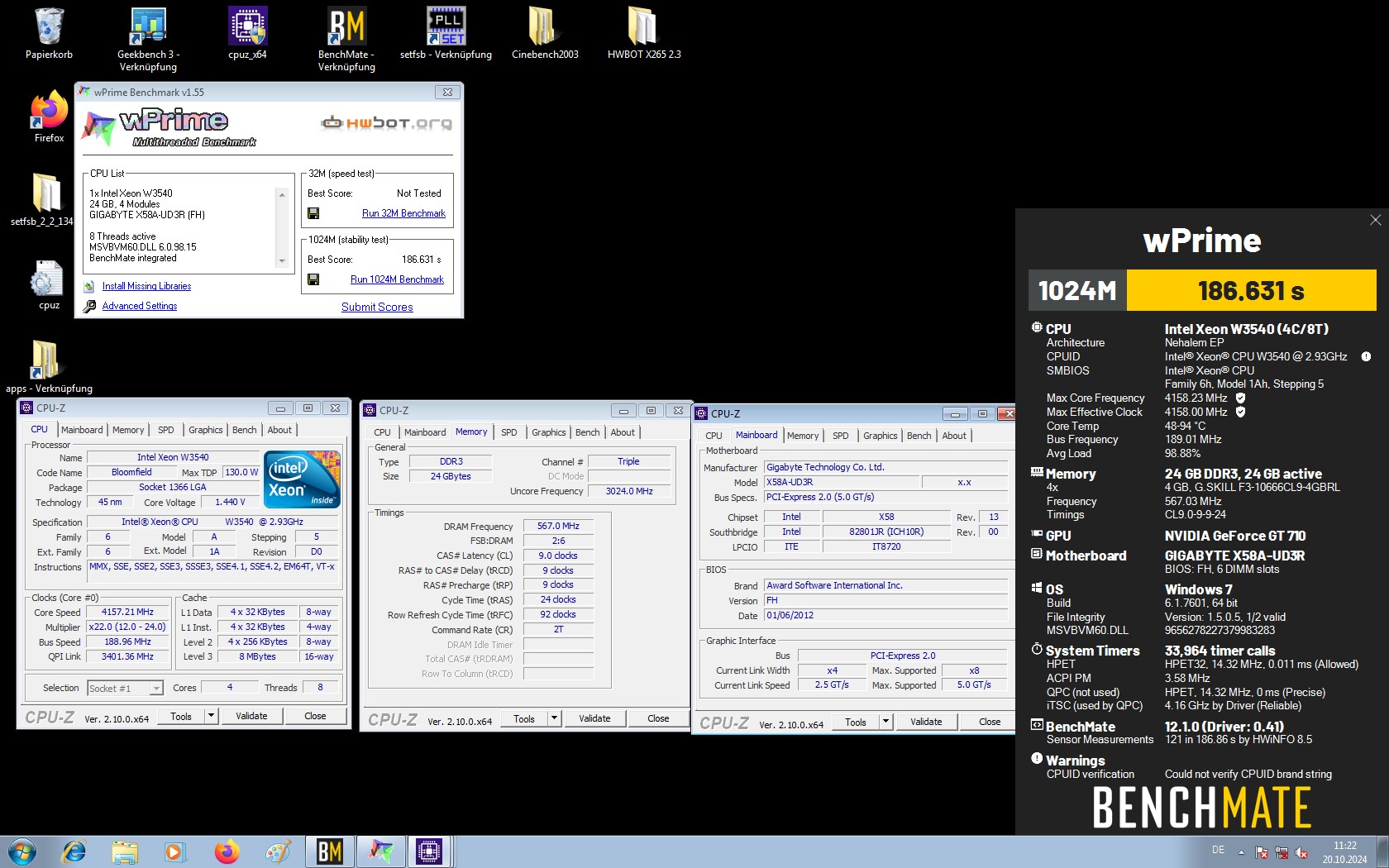
Task: Show hidden tray icons arrow
Action: (1241, 852)
